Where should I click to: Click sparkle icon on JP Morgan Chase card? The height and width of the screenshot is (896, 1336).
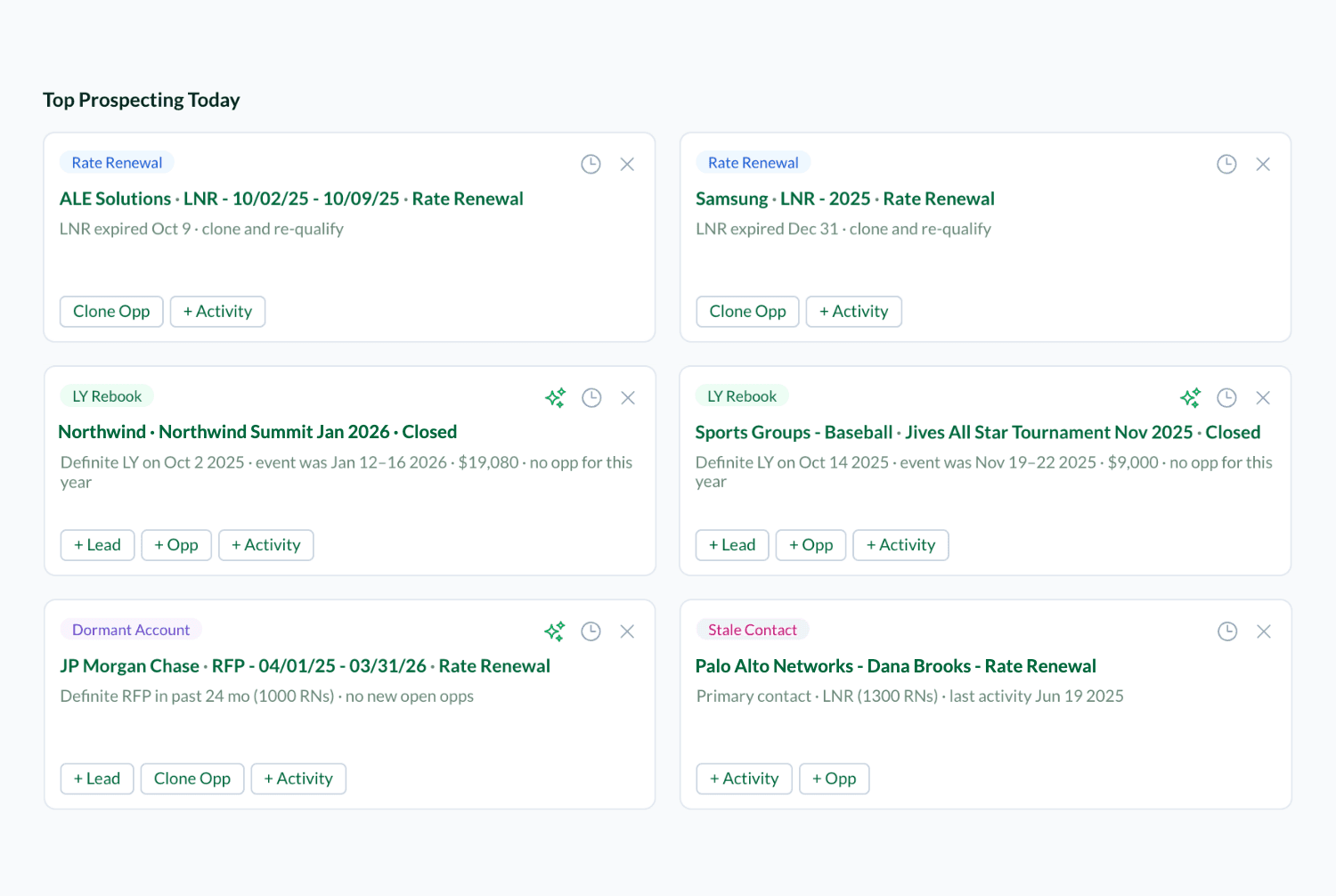pyautogui.click(x=554, y=631)
